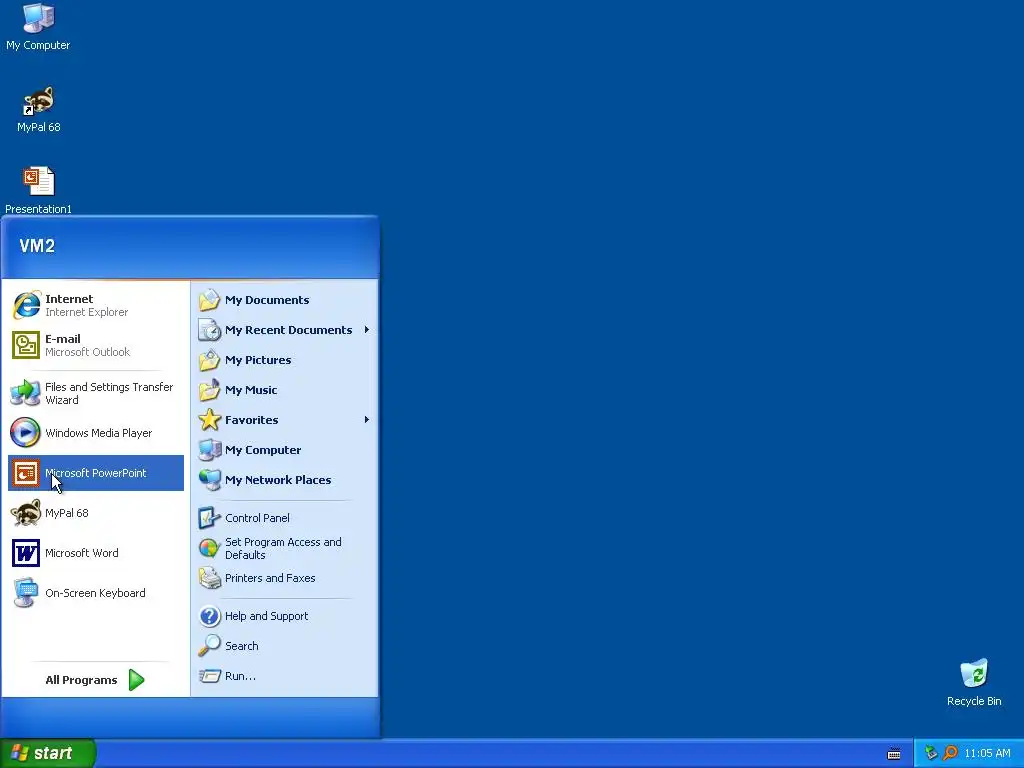Launch Internet Explorer from Start menu
Viewport: 1024px width, 768px height.
click(x=96, y=305)
